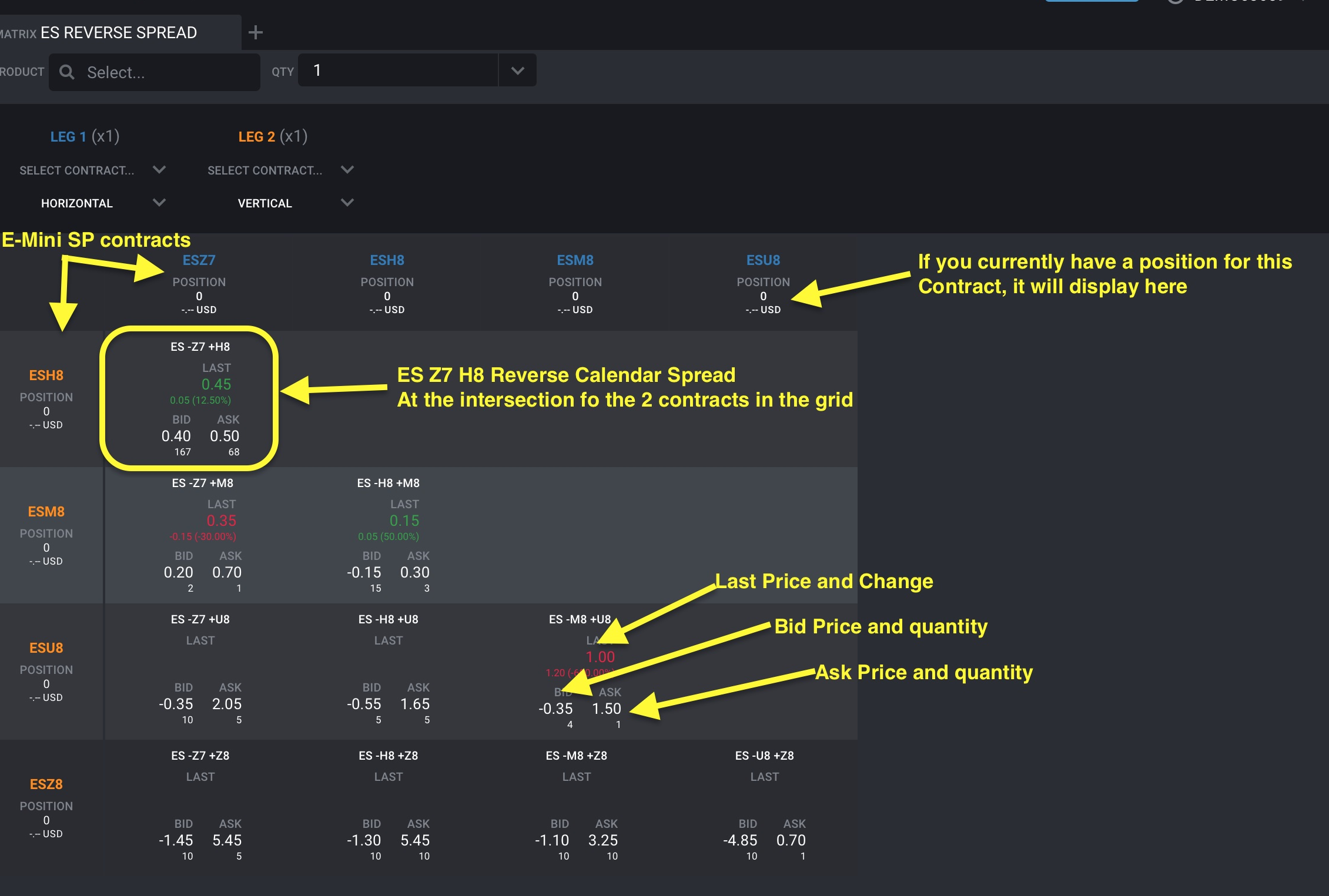Select the ESZ7 column header

199,260
